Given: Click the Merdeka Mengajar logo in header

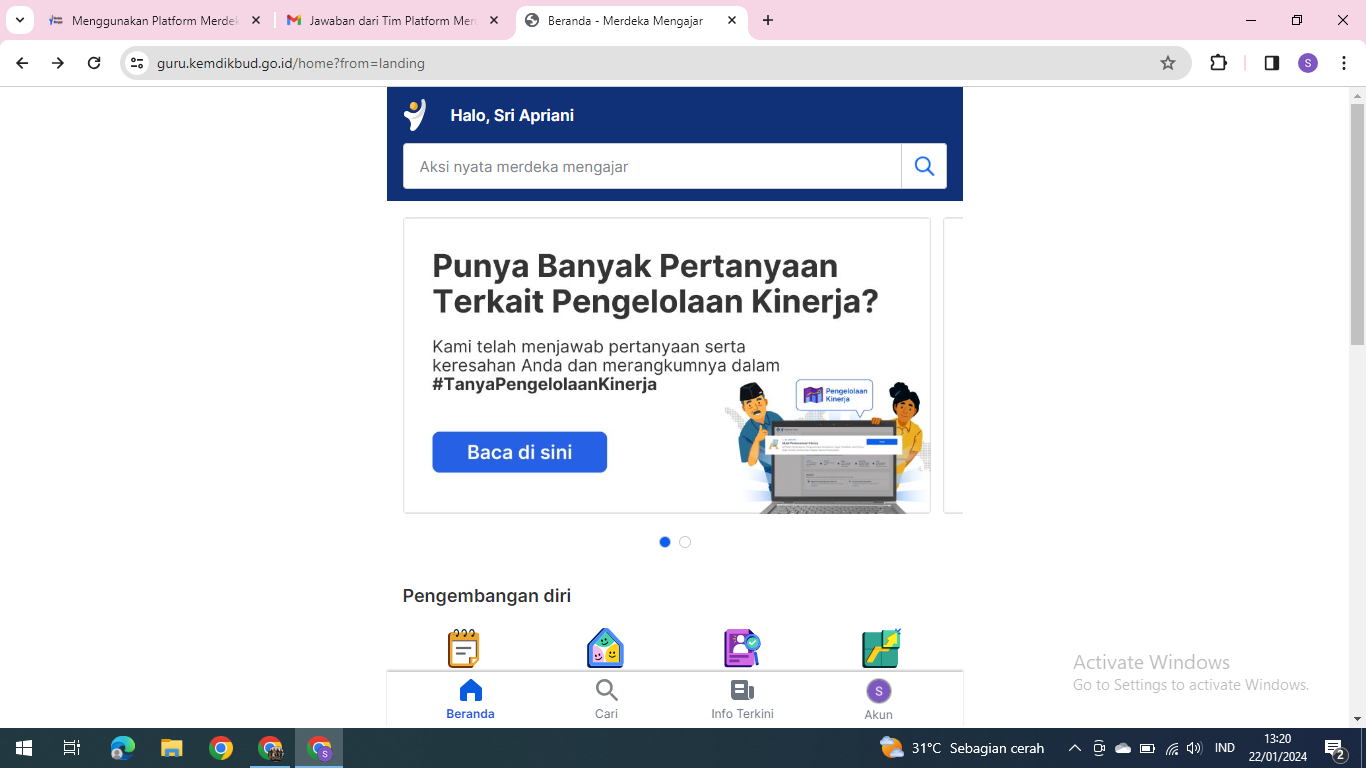Looking at the screenshot, I should [x=415, y=115].
